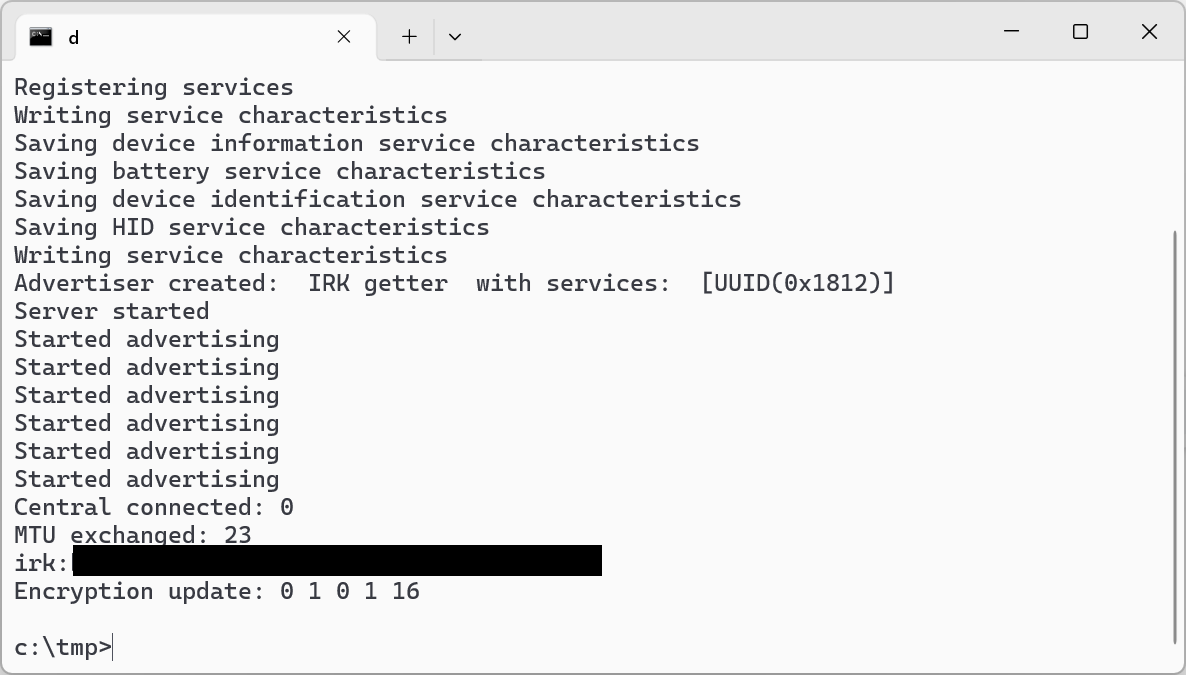Image resolution: width=1186 pixels, height=675 pixels.
Task: Click the 'Central connected: 0' output line
Action: [154, 507]
